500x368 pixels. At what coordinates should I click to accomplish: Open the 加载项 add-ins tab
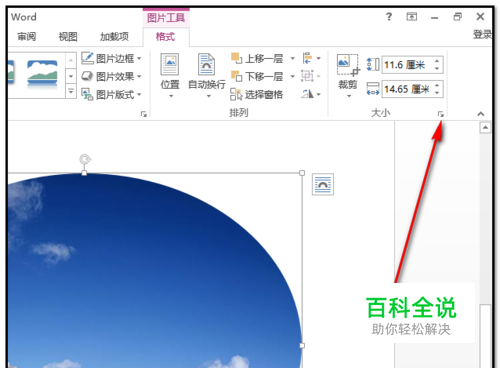coord(114,36)
